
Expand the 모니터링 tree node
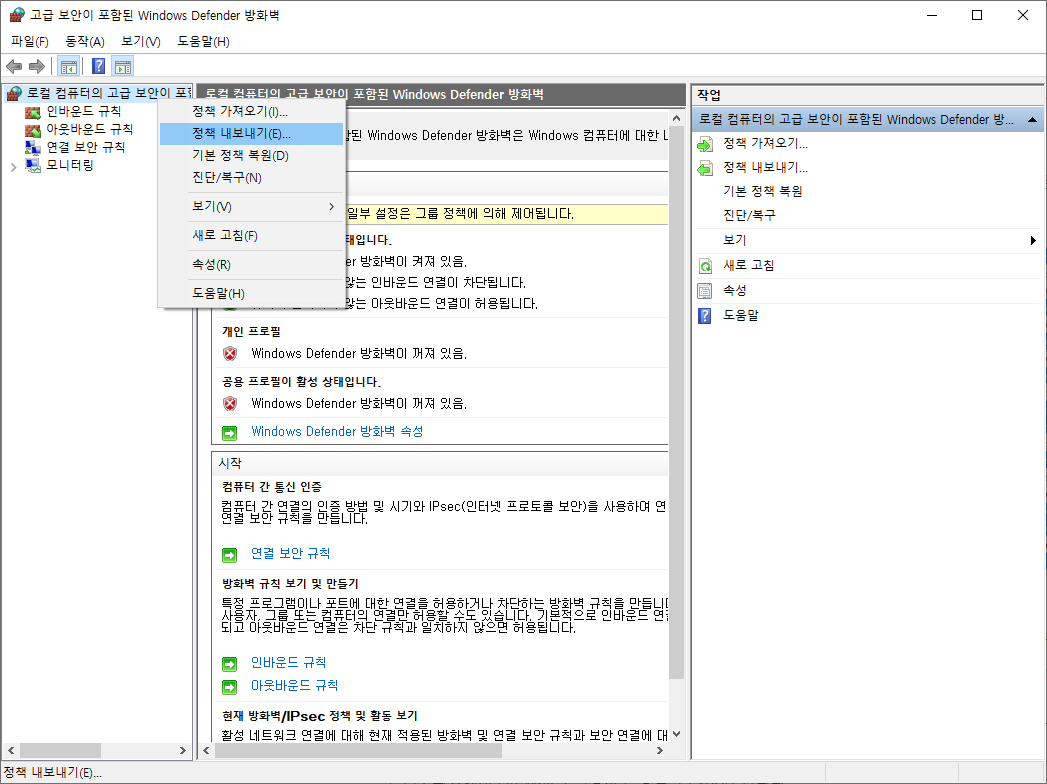(x=13, y=167)
